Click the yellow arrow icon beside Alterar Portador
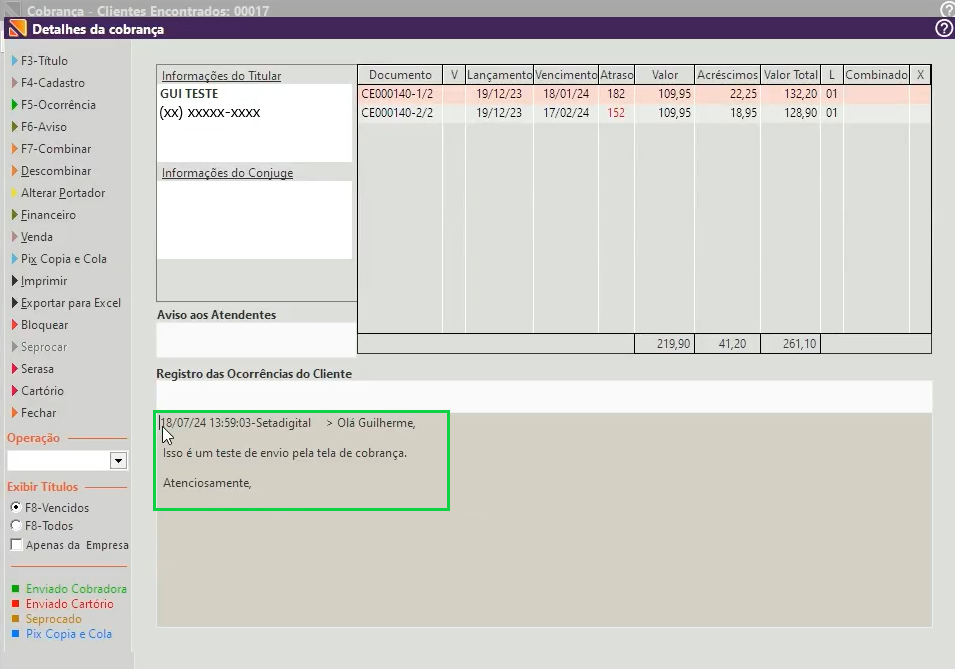This screenshot has width=955, height=669. (15, 193)
